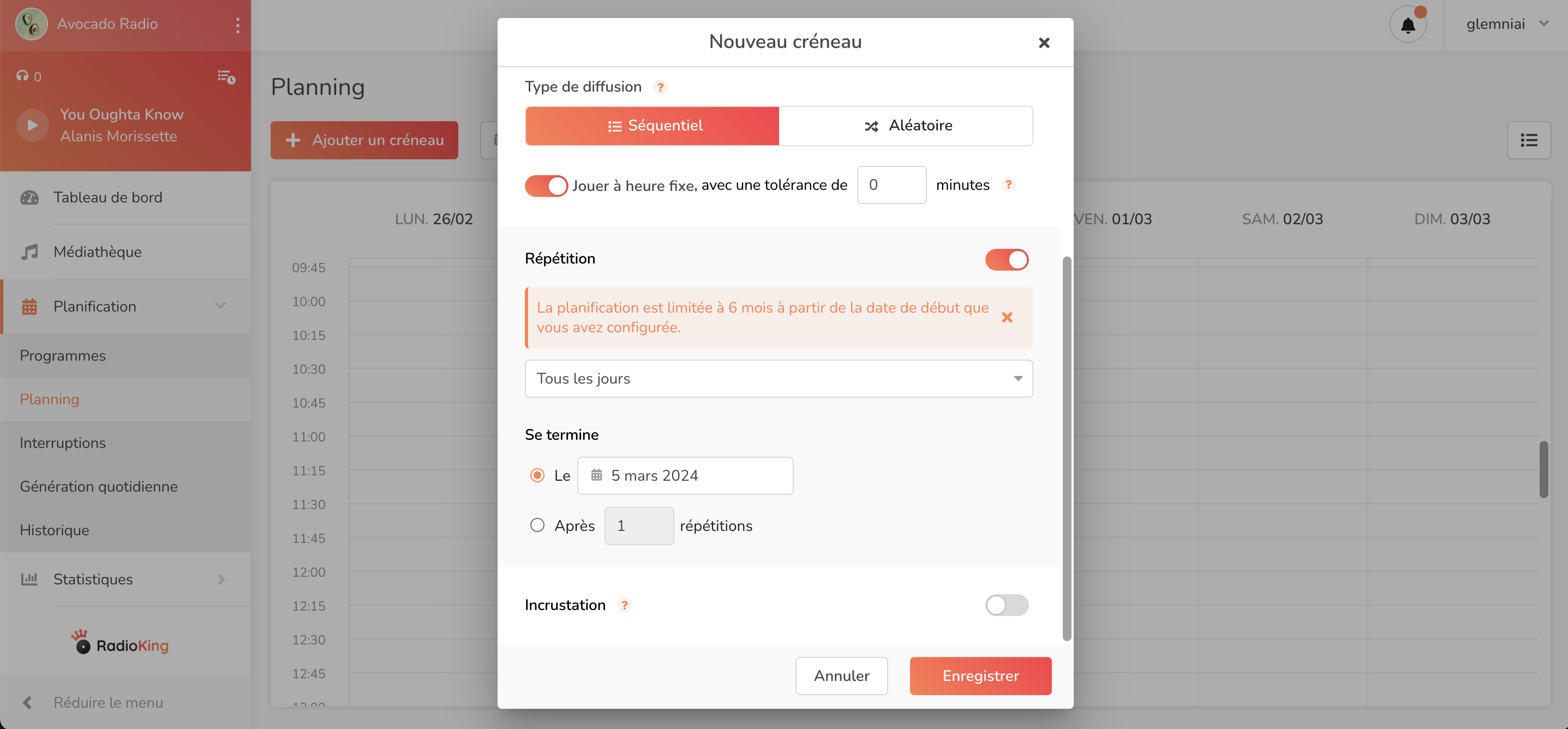Open Interruptions in the sidebar menu
The image size is (1568, 729).
63,443
